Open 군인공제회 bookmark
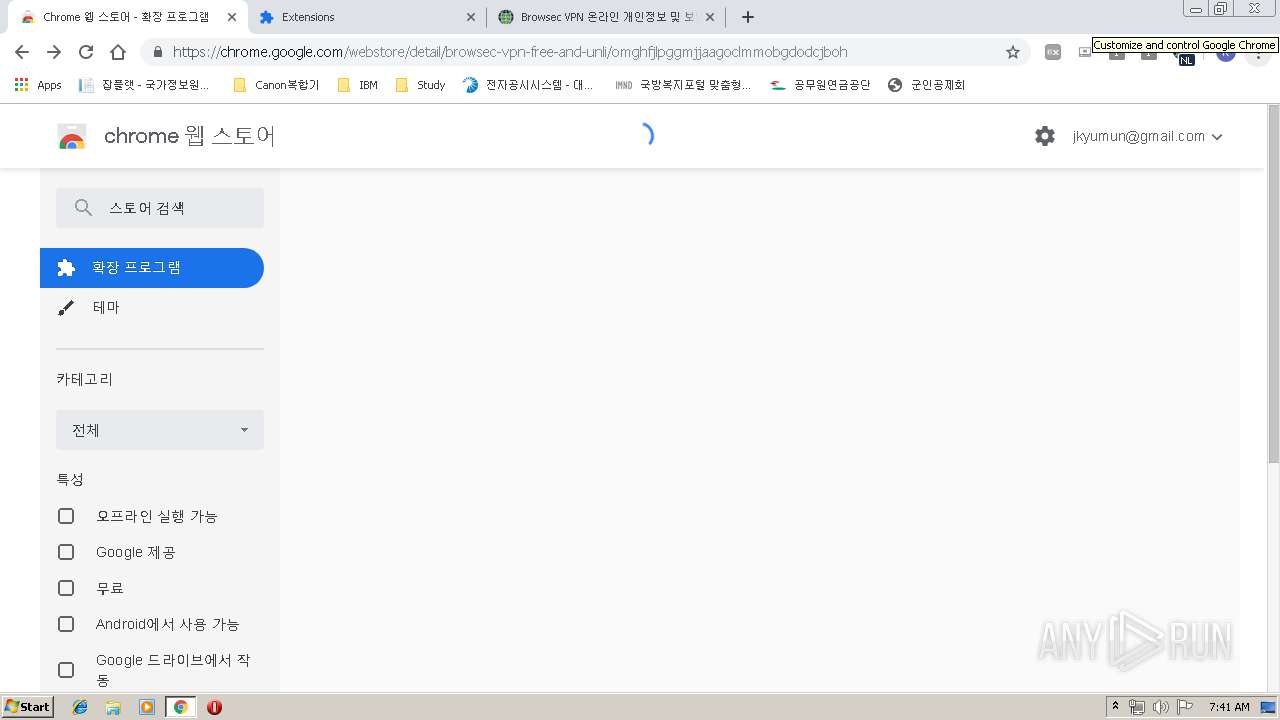The image size is (1280, 720). click(x=926, y=85)
